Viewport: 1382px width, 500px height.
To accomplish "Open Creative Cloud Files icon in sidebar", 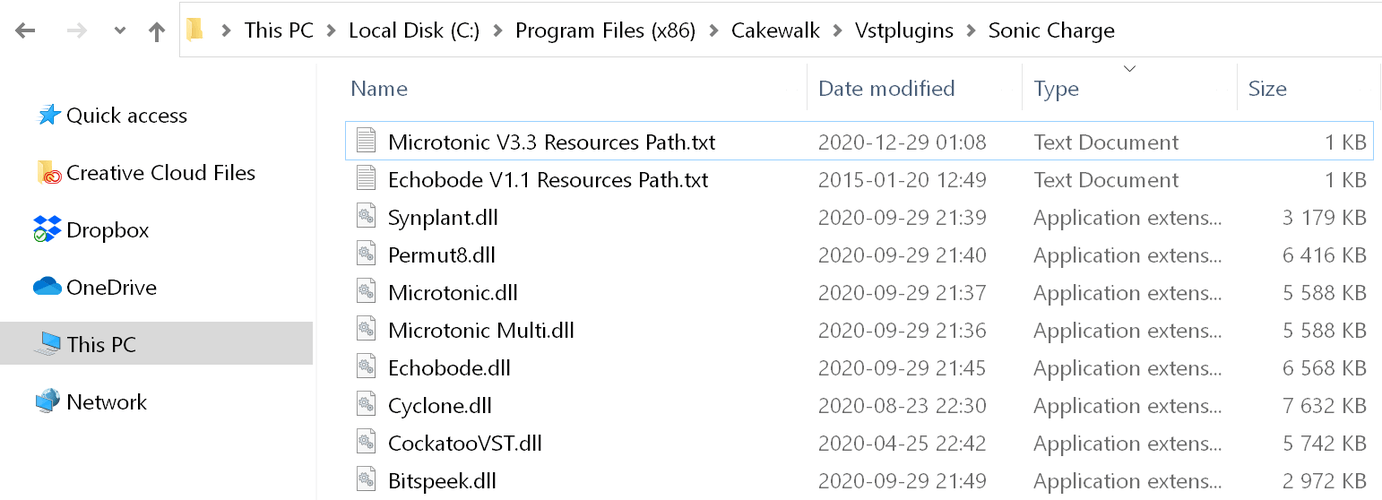I will pyautogui.click(x=48, y=173).
